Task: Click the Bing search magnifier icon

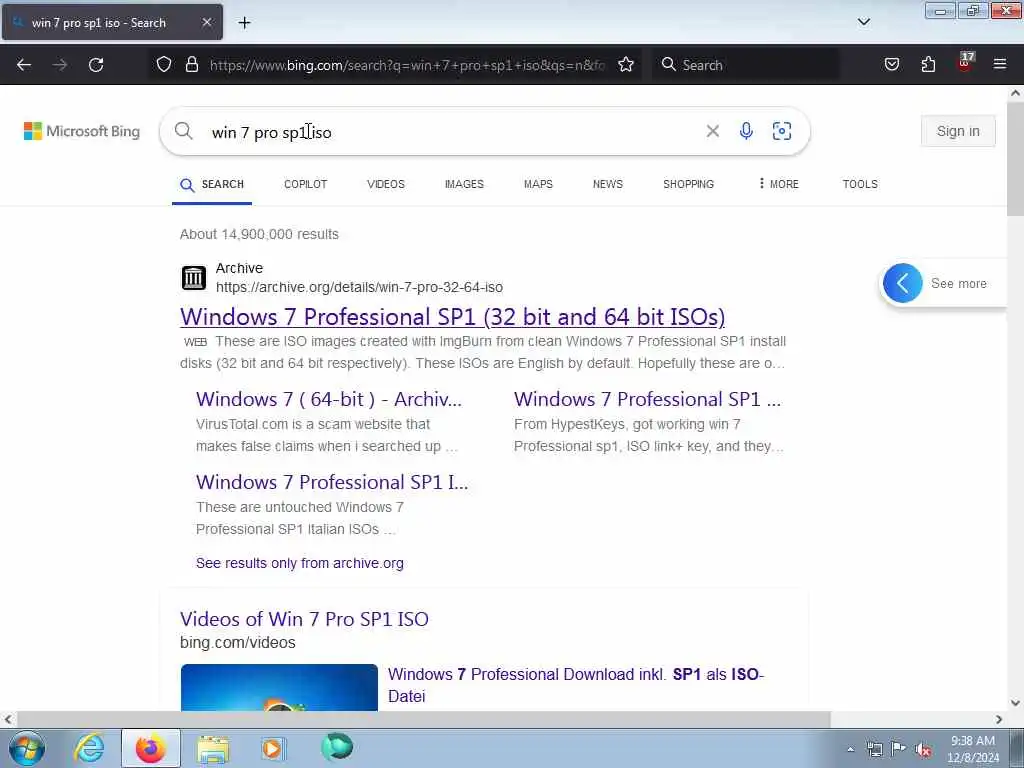Action: click(184, 131)
